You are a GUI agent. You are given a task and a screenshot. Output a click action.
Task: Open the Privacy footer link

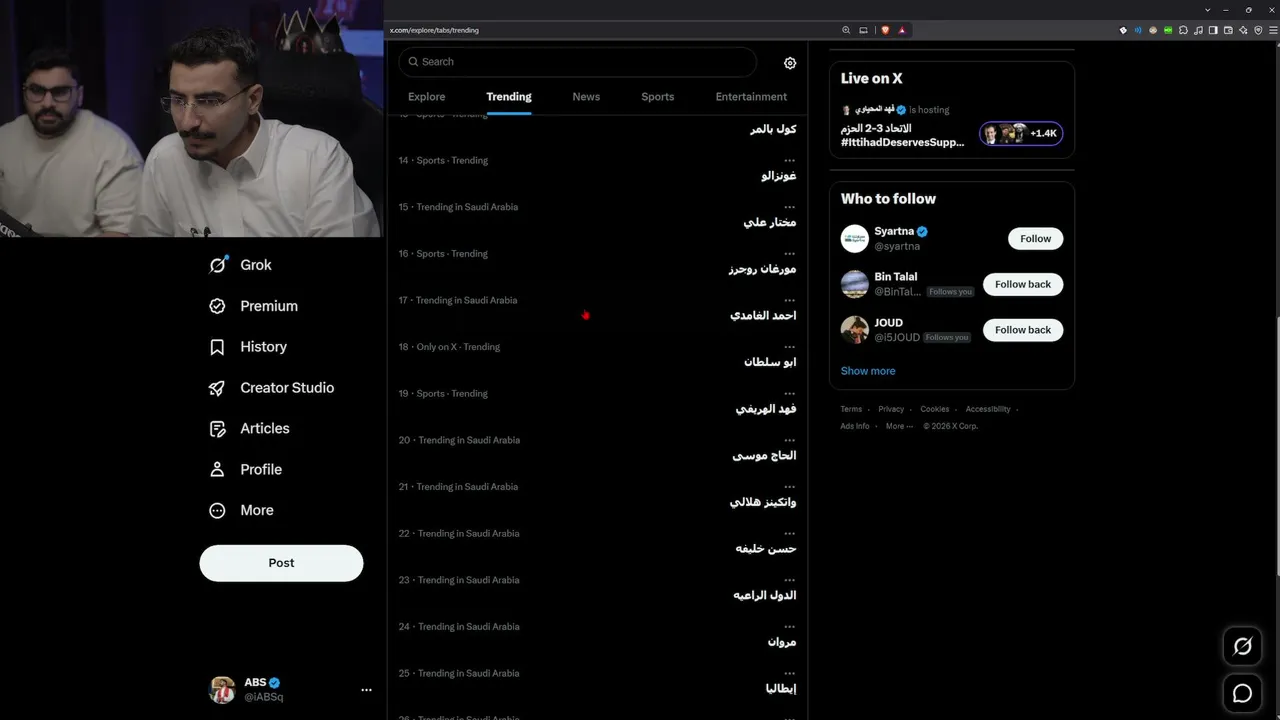click(x=891, y=409)
